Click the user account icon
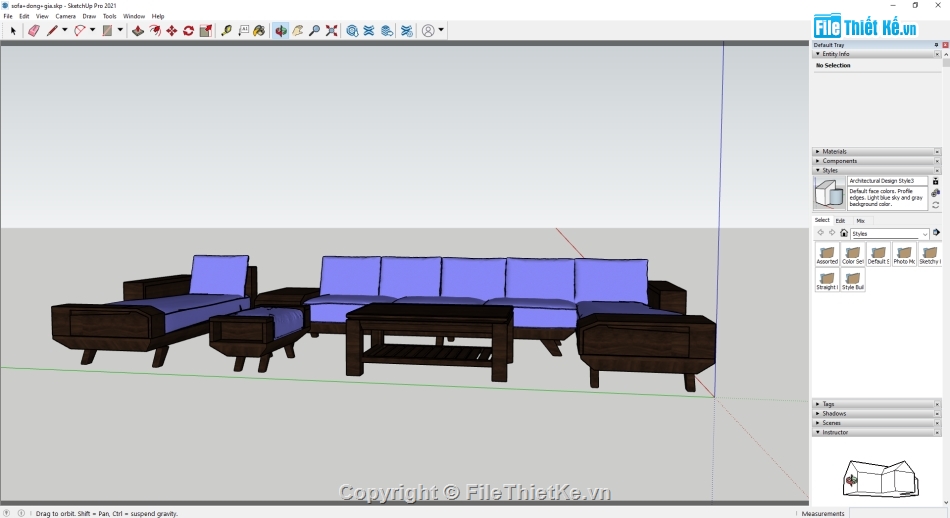The height and width of the screenshot is (518, 950). point(428,30)
